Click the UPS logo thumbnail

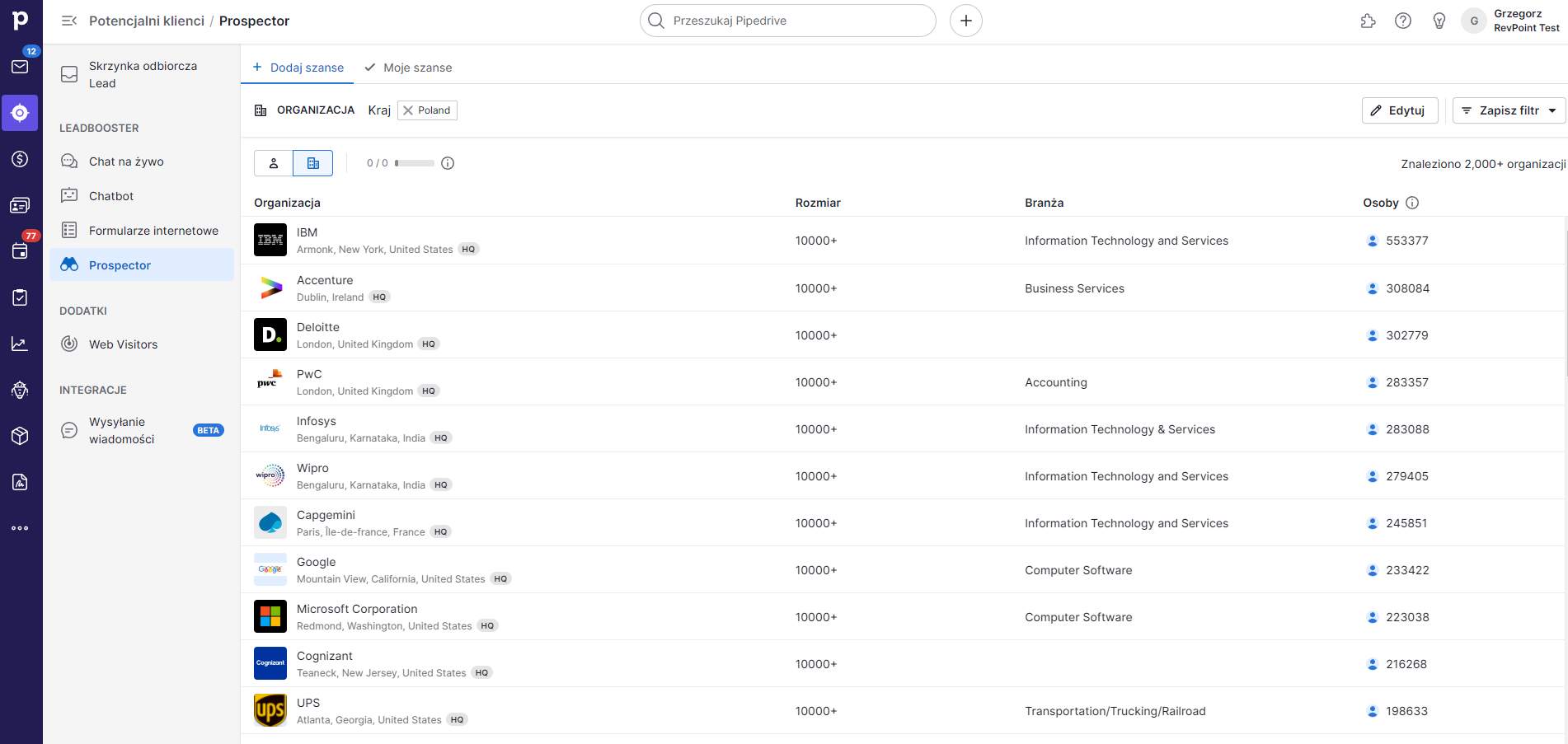(x=270, y=710)
